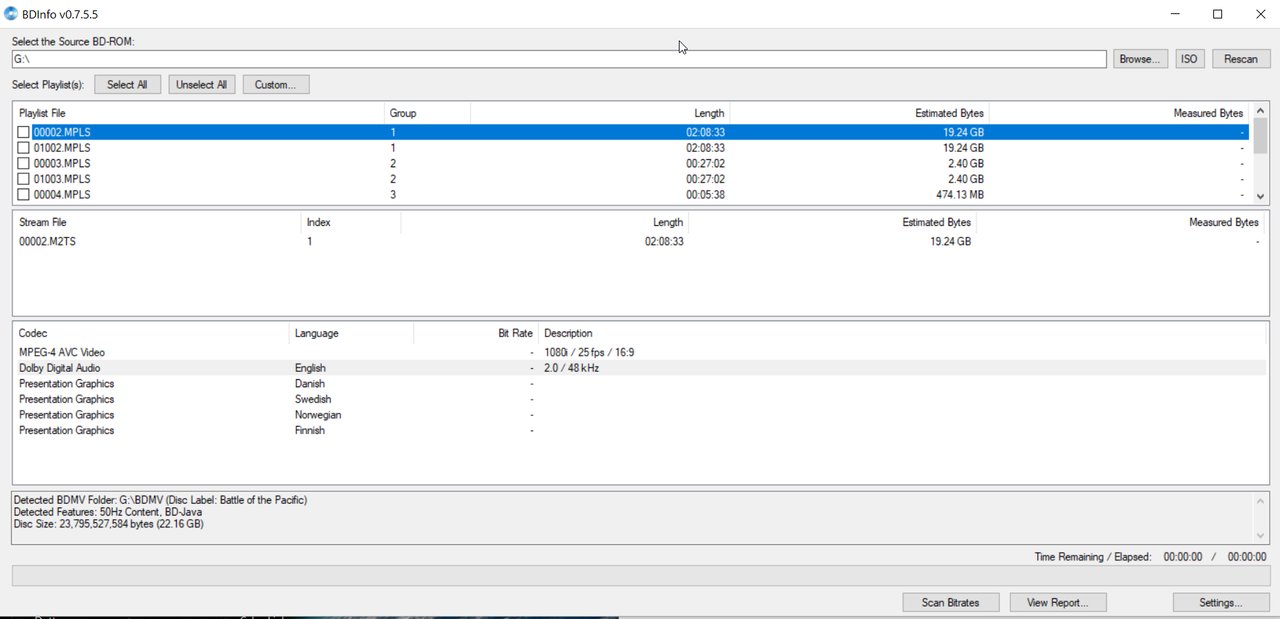Click the Bit Rate column header

(476, 333)
